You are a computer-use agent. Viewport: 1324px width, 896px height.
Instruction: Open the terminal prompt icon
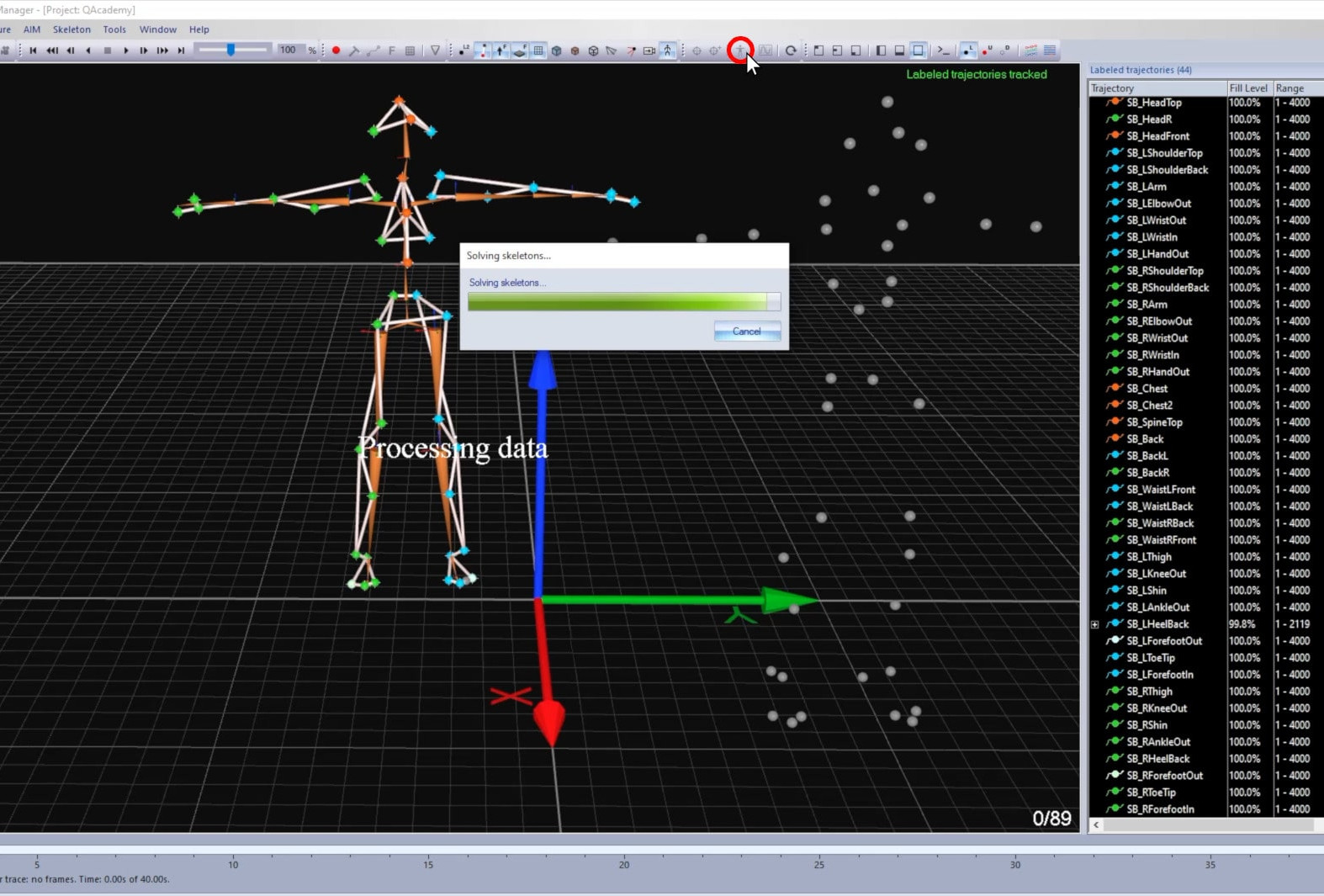coord(943,50)
